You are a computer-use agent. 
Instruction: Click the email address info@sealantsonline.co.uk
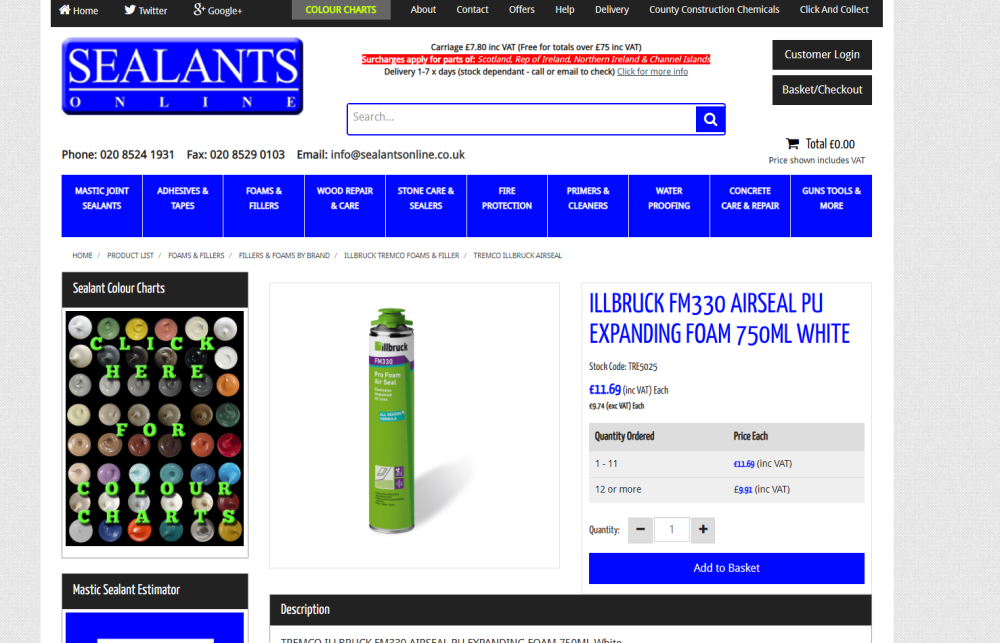(x=397, y=154)
